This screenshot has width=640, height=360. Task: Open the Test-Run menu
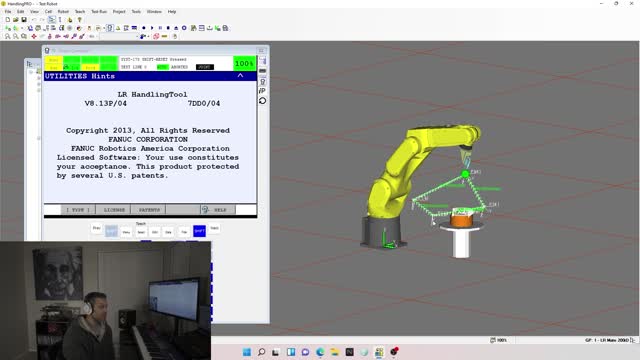point(99,11)
